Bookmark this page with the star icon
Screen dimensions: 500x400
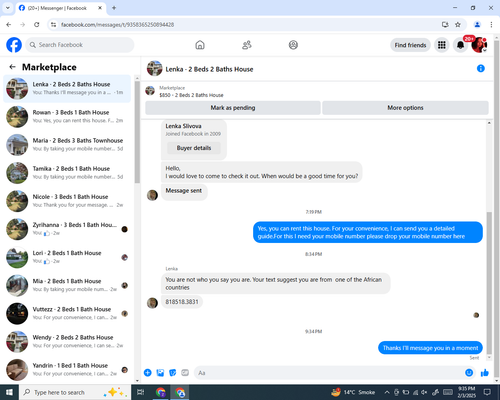point(458,24)
